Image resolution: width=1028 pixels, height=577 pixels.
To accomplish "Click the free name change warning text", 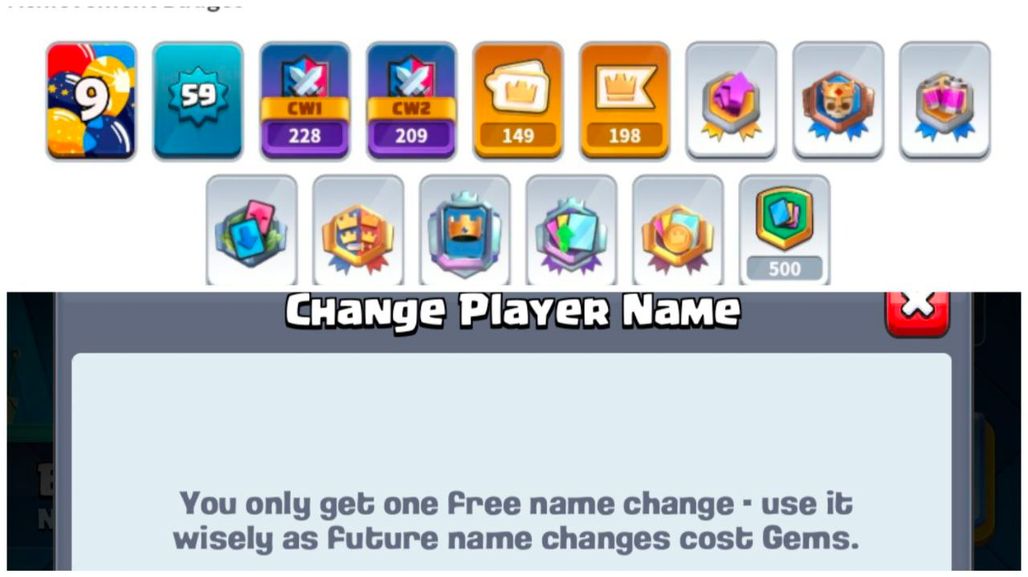I will coord(516,521).
